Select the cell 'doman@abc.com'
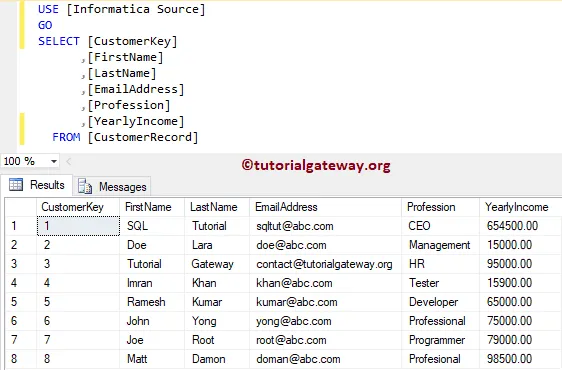The width and height of the screenshot is (562, 370). click(x=325, y=359)
